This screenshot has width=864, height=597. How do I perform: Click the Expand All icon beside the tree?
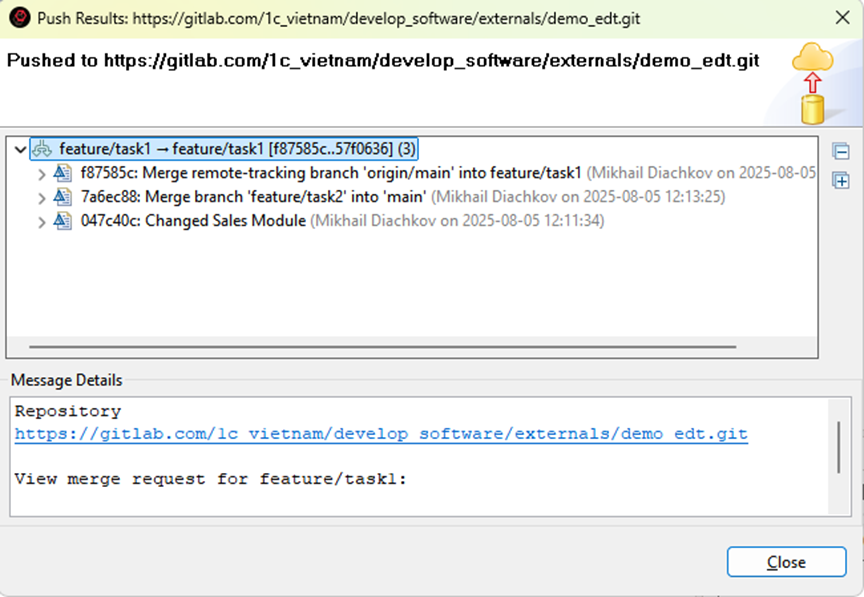click(840, 181)
